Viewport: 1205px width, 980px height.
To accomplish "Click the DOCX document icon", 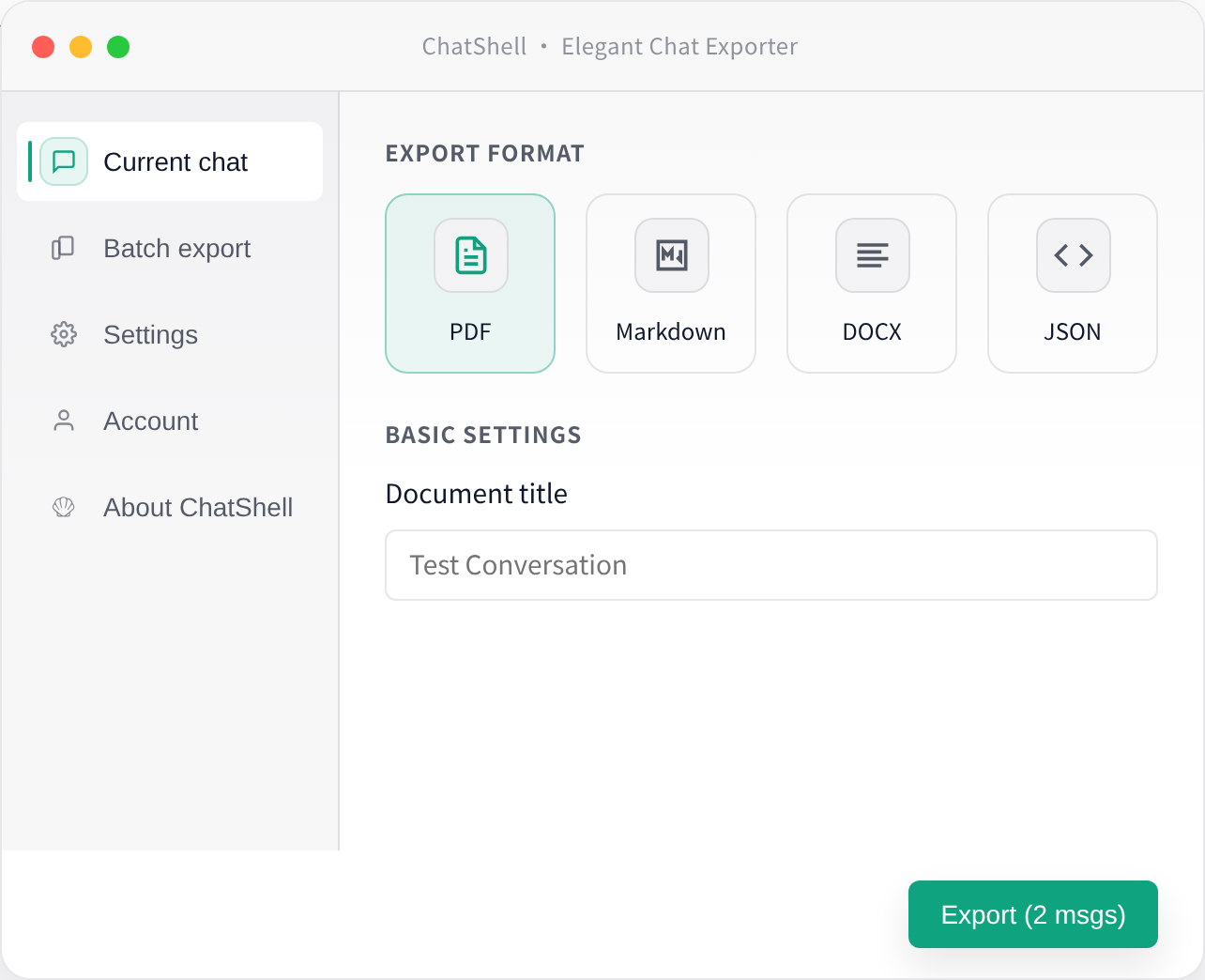I will point(872,254).
